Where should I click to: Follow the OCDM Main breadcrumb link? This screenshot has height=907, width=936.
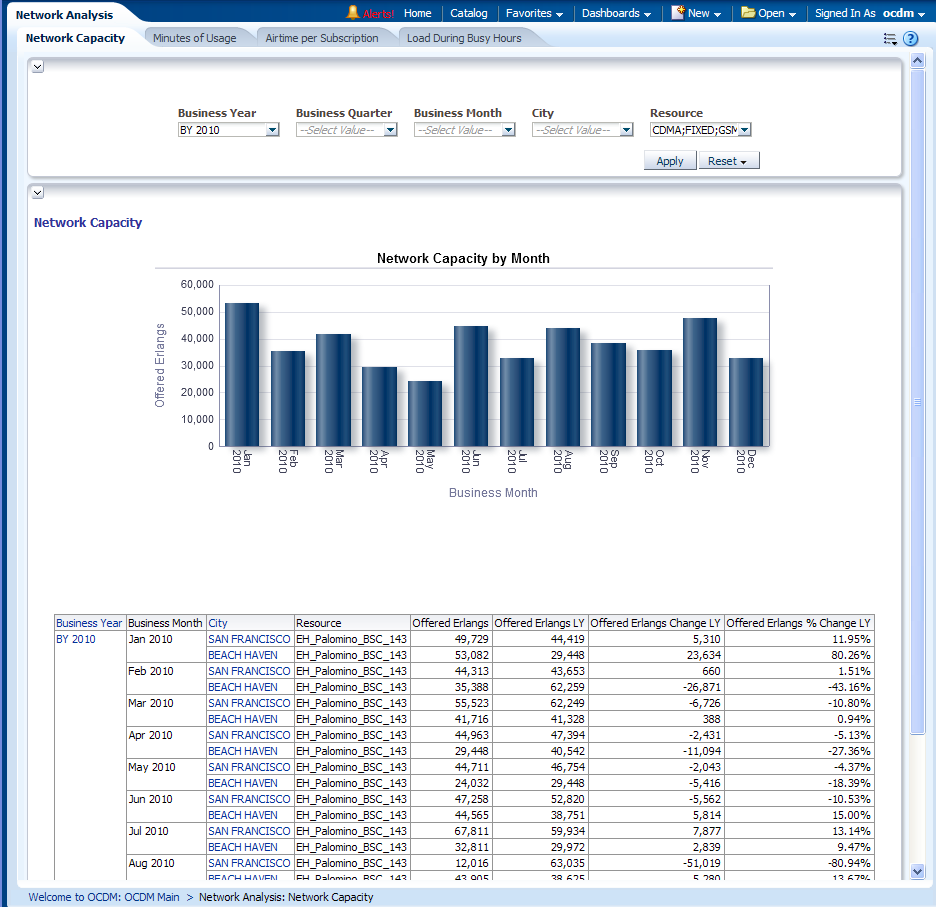104,897
